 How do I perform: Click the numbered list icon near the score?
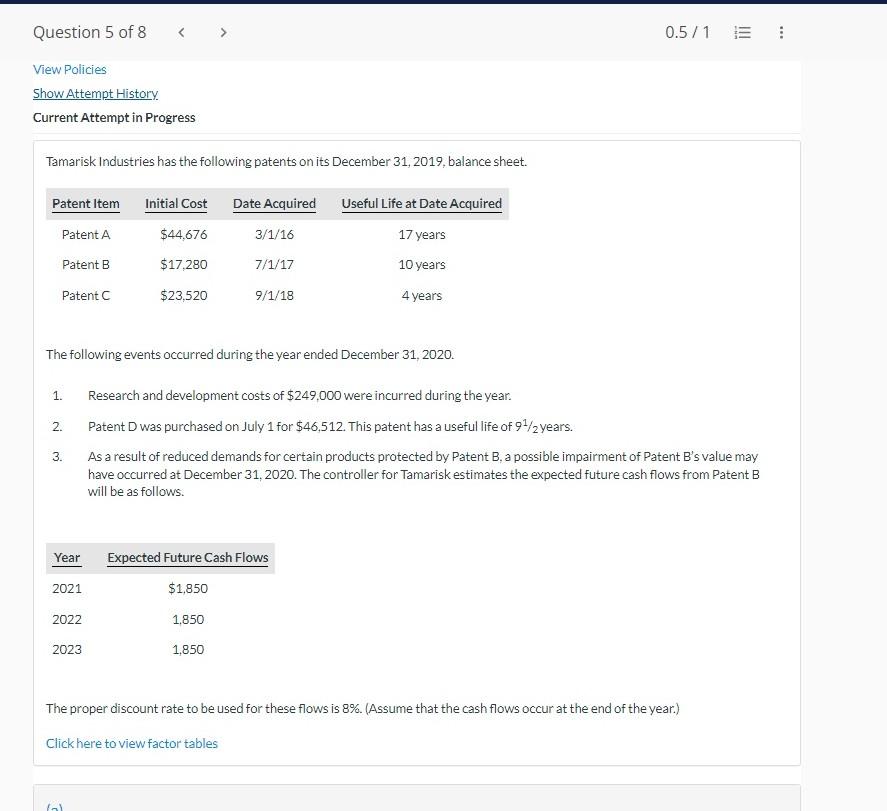(742, 31)
